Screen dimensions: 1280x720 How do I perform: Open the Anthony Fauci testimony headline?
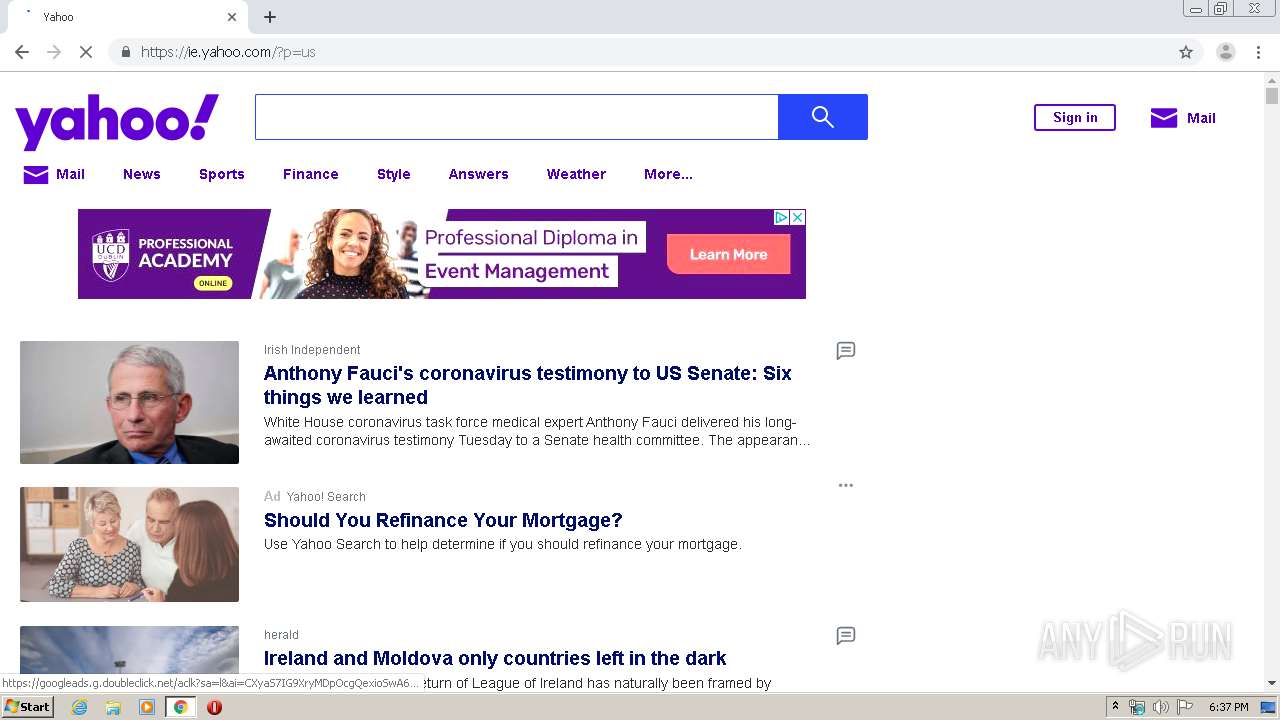[528, 385]
